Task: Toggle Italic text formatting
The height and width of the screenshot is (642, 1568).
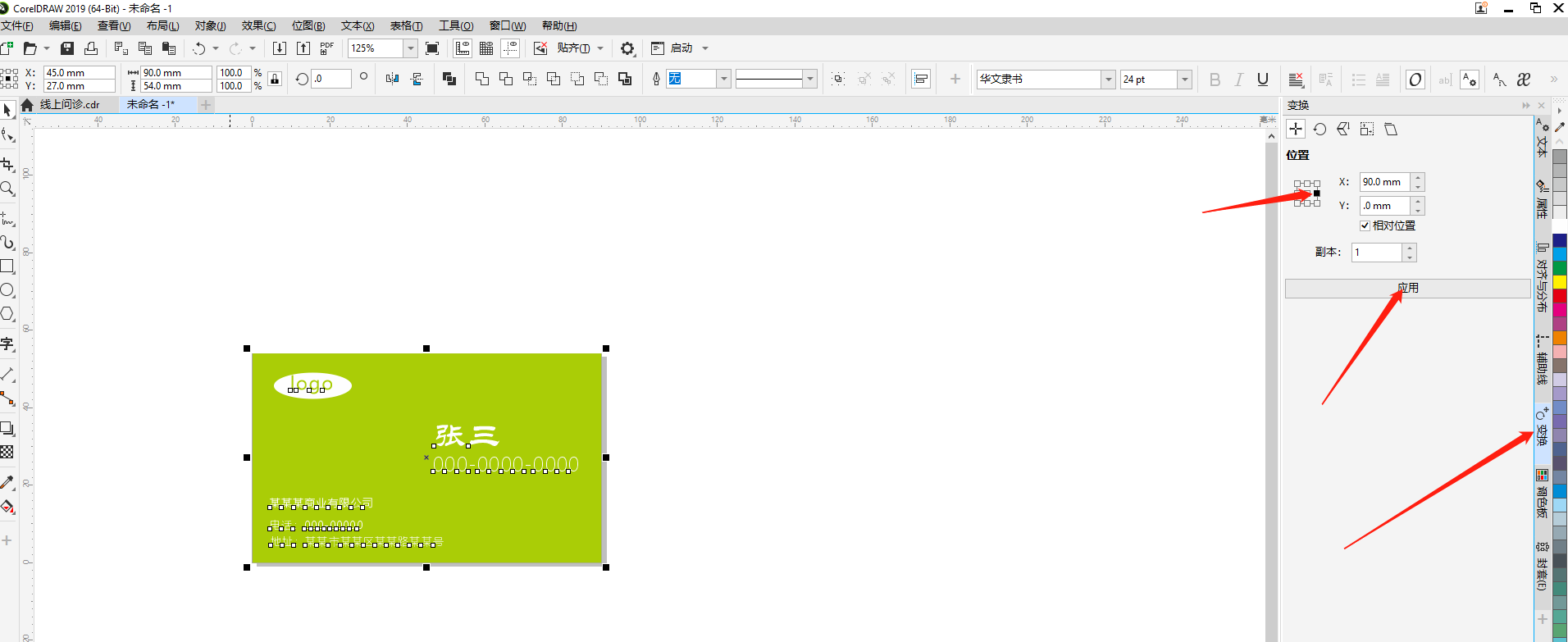Action: click(1239, 79)
